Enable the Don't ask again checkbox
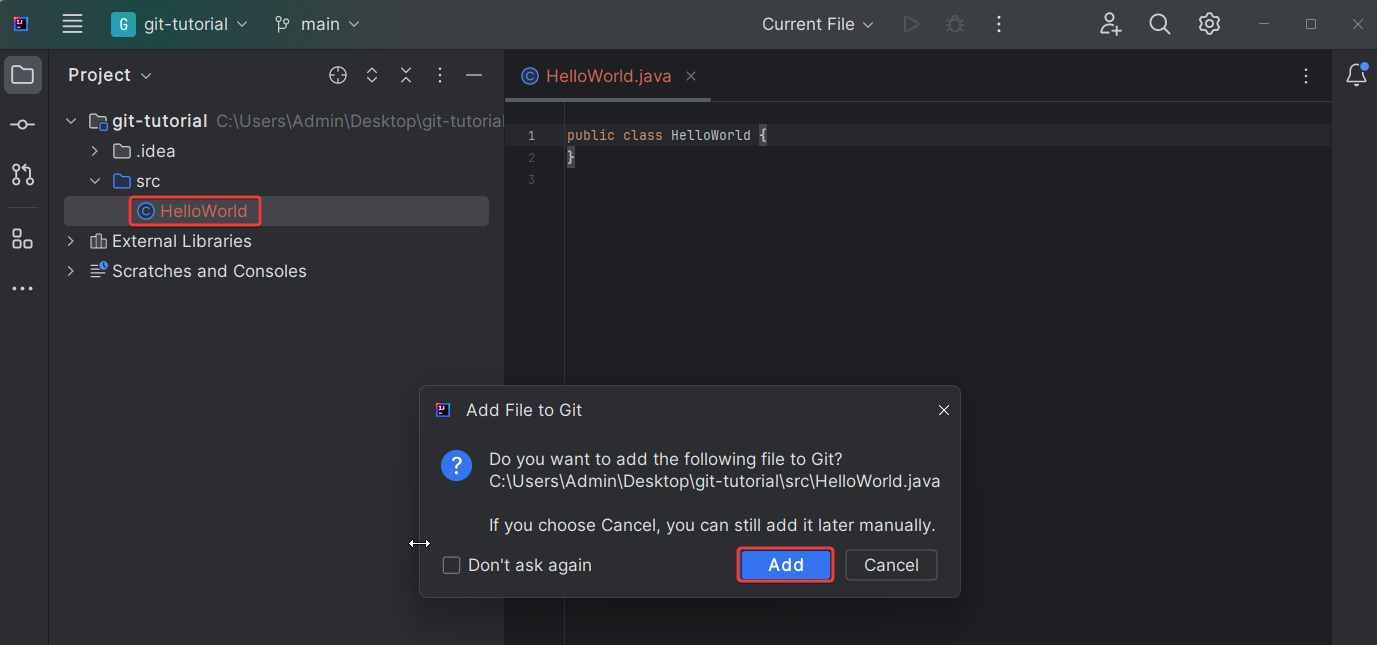The width and height of the screenshot is (1377, 645). coord(452,566)
